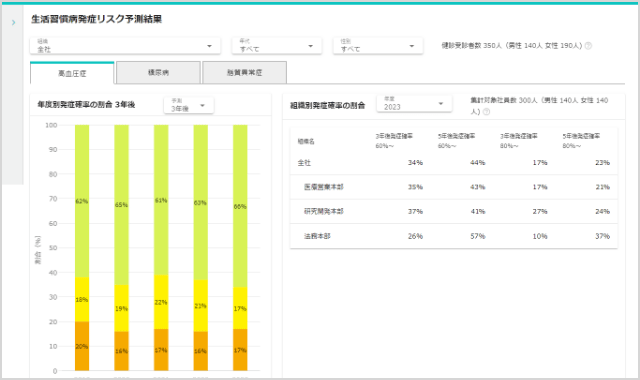Click the 57% cell for 法務本部
Screen dimensions: 640x380
coord(478,236)
